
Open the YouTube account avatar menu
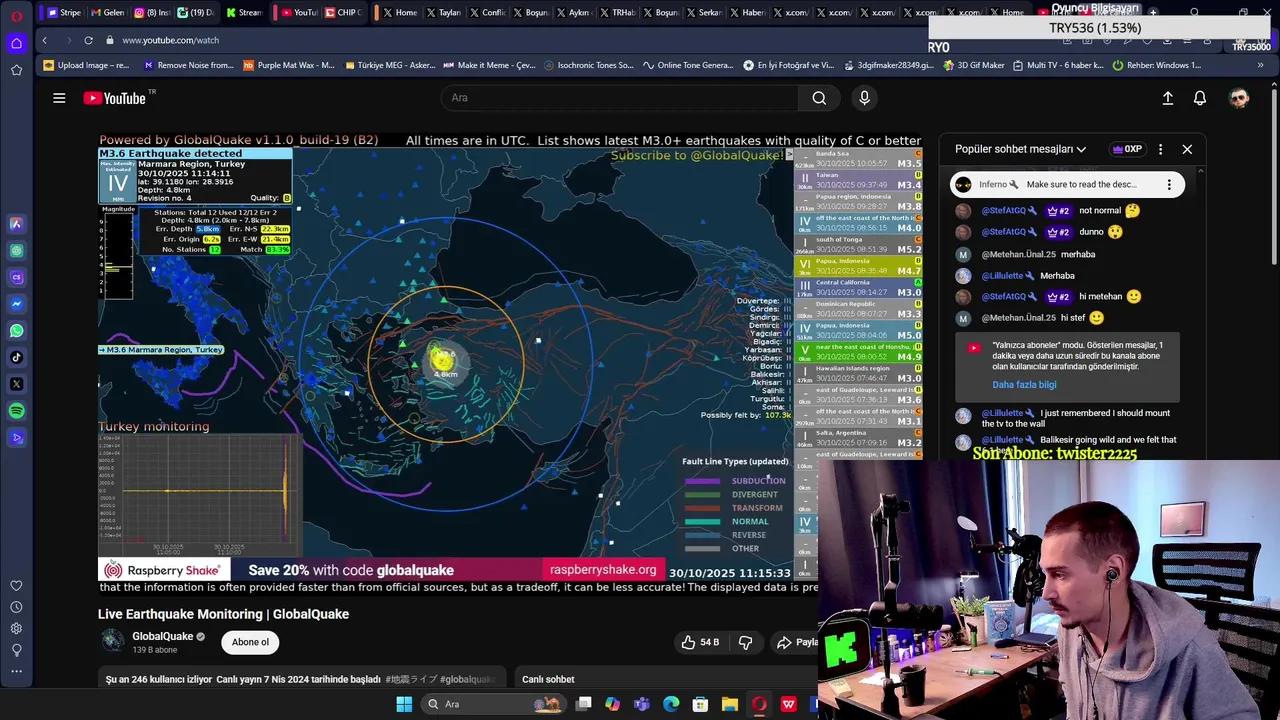point(1239,98)
